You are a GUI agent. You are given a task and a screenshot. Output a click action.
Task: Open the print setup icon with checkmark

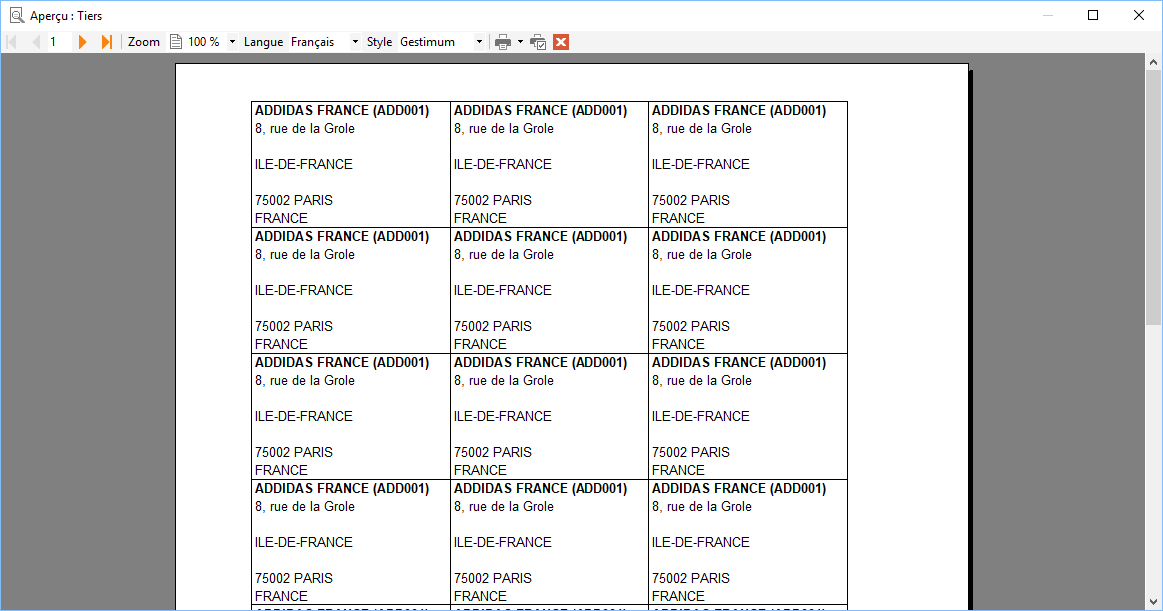tap(538, 42)
